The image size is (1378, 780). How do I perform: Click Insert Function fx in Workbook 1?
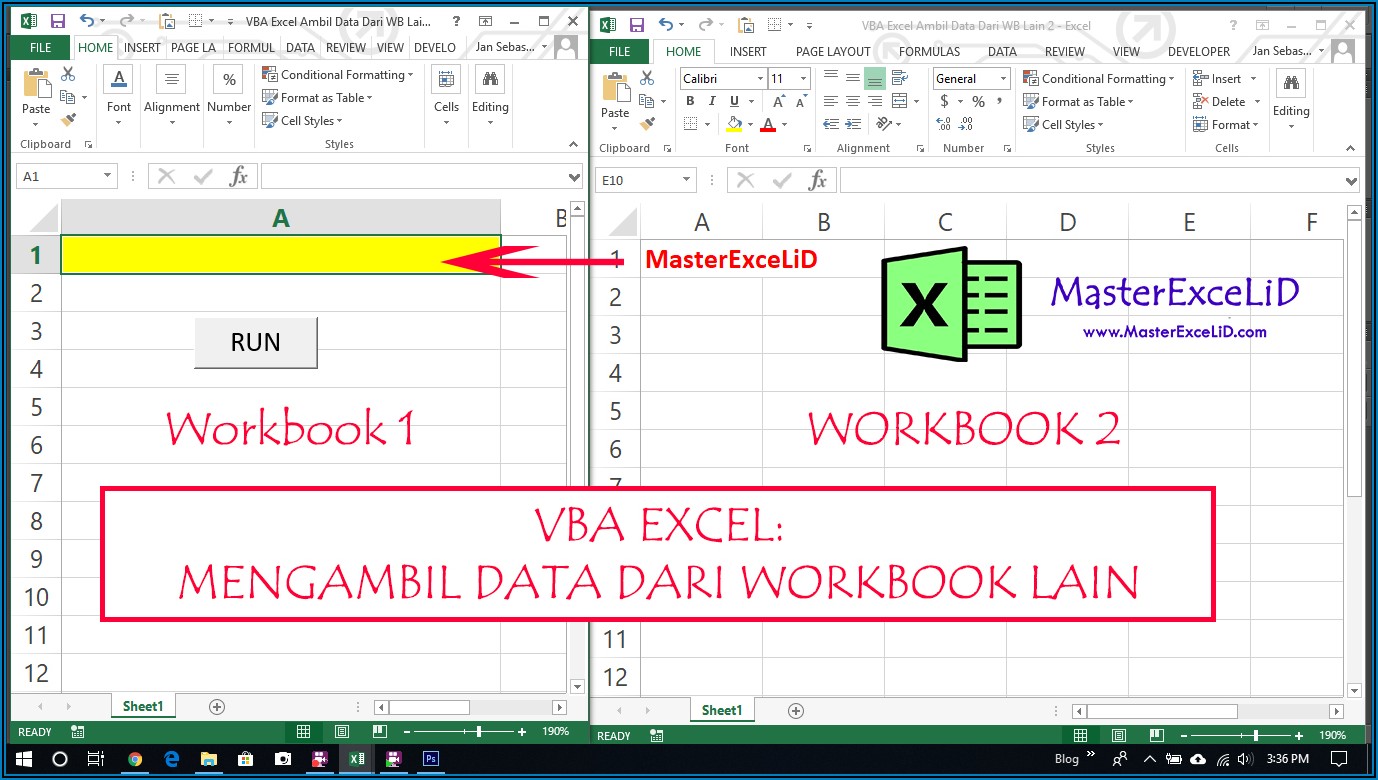(238, 177)
